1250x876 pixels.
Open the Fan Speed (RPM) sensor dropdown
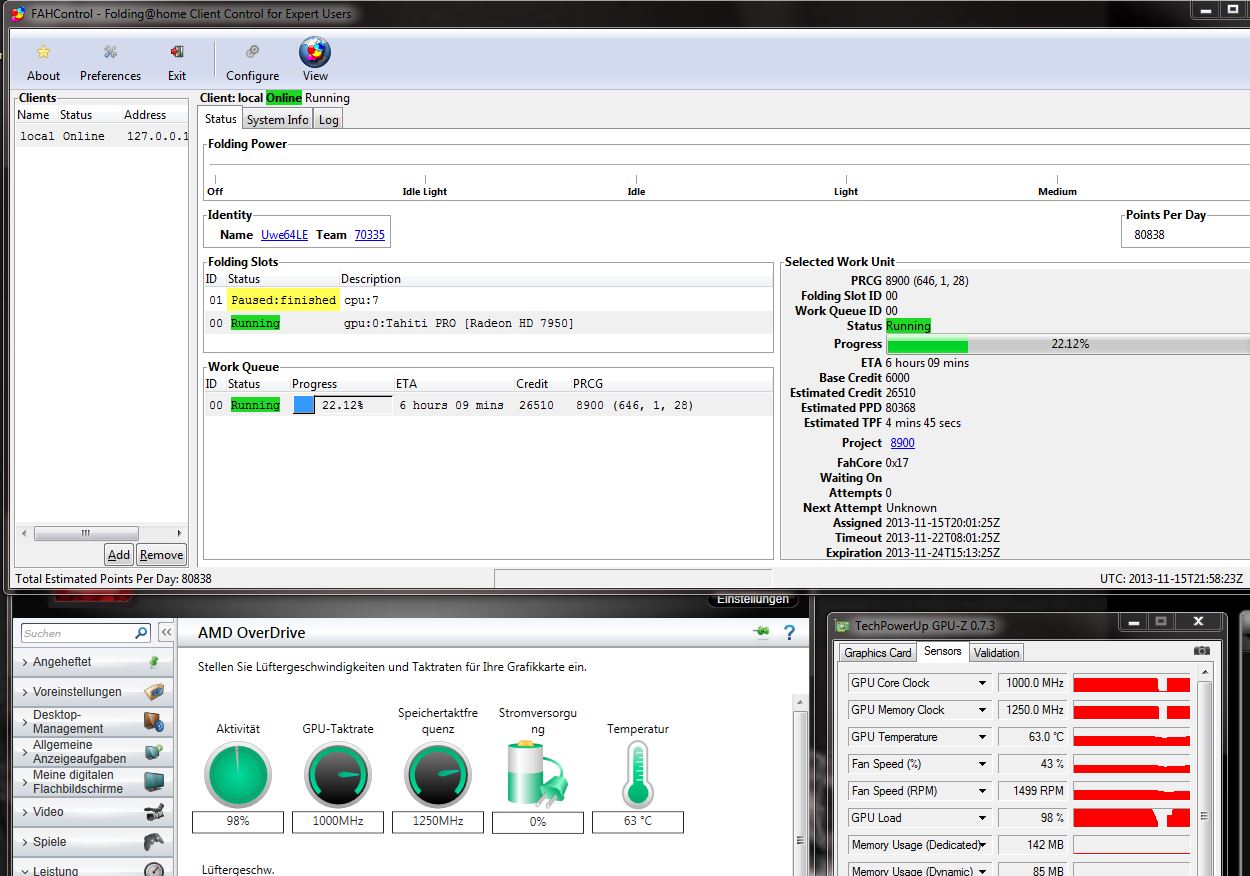(x=982, y=791)
